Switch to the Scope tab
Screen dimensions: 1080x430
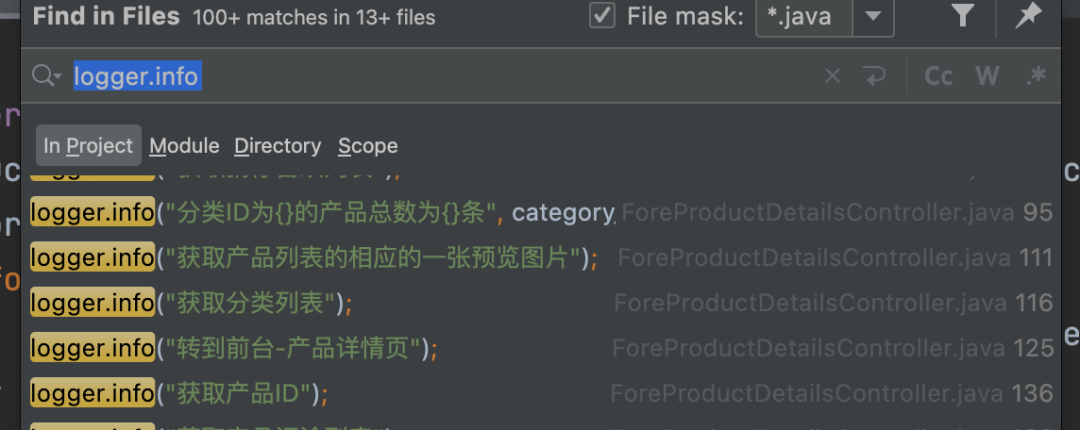367,146
